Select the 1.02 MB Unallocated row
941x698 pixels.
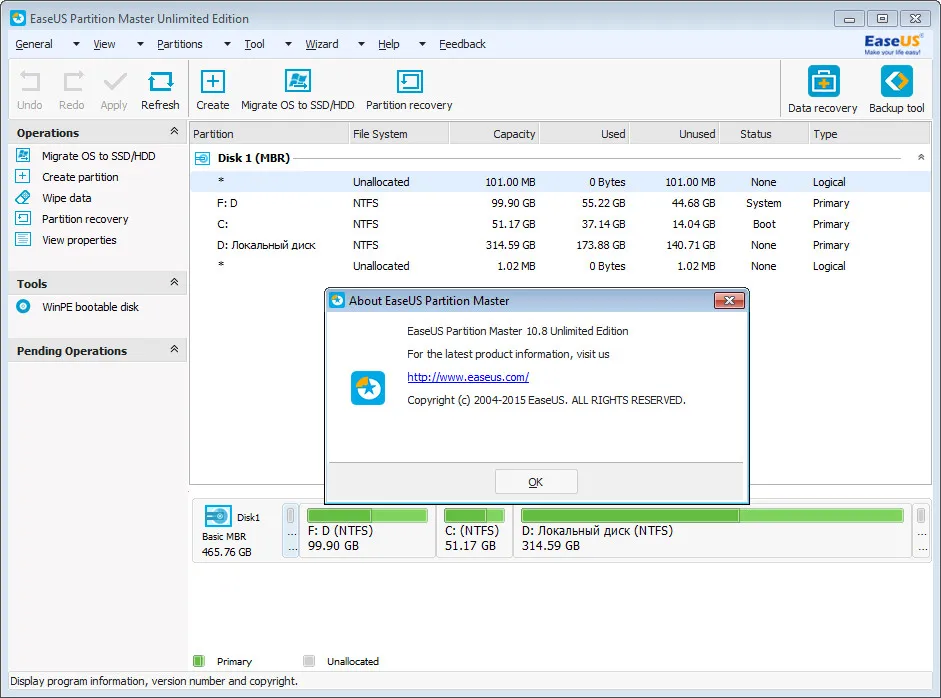coord(560,266)
